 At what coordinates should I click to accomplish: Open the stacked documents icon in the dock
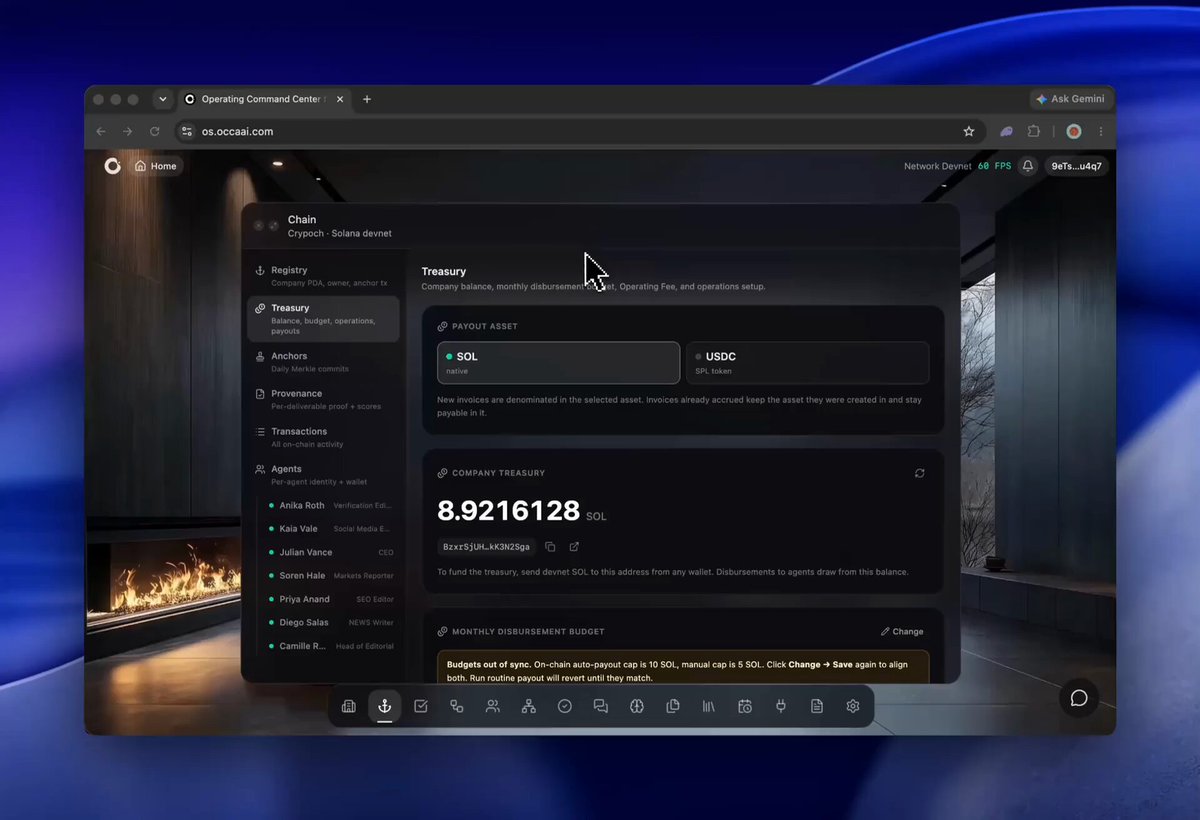[x=673, y=706]
